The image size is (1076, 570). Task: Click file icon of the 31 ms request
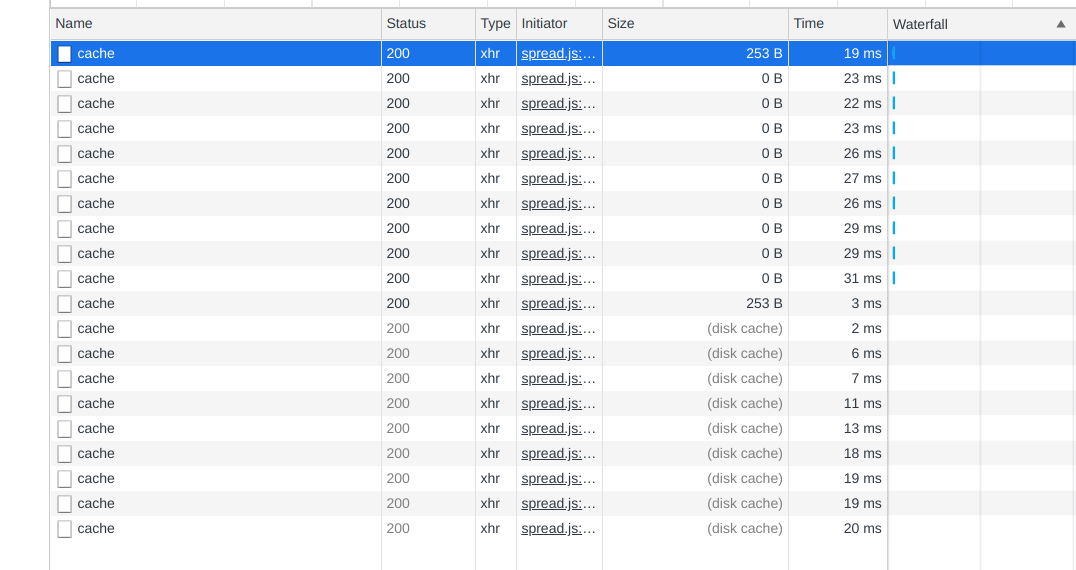[65, 279]
